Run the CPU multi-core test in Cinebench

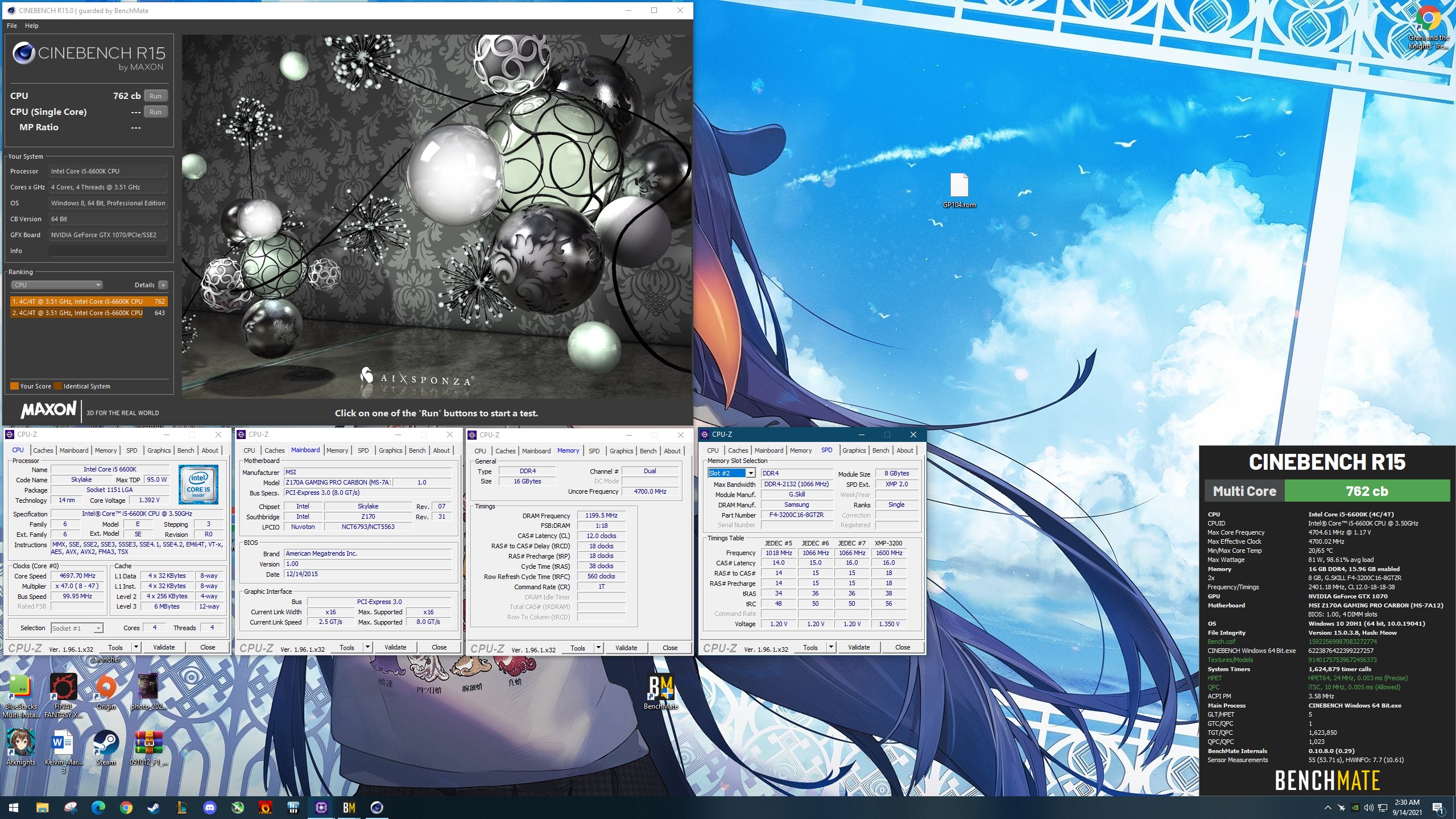[156, 96]
